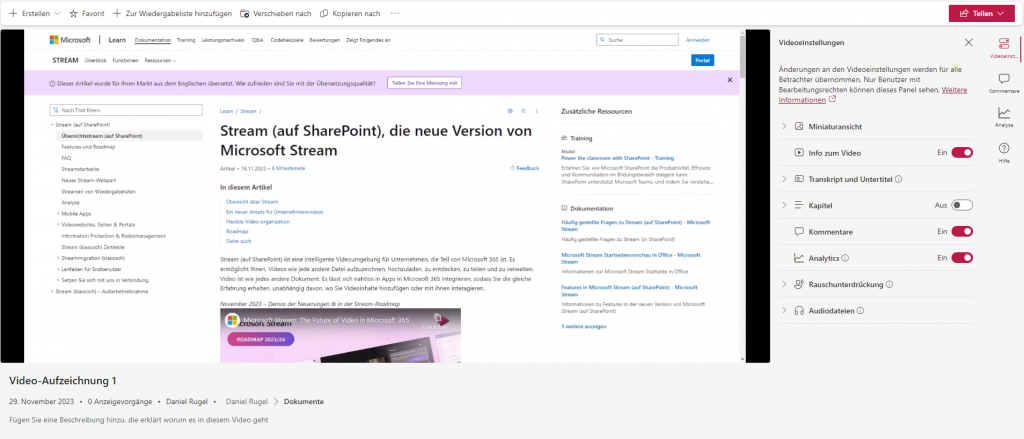Image resolution: width=1024 pixels, height=439 pixels.
Task: Click the Microsoft logo in the video
Action: 71,40
